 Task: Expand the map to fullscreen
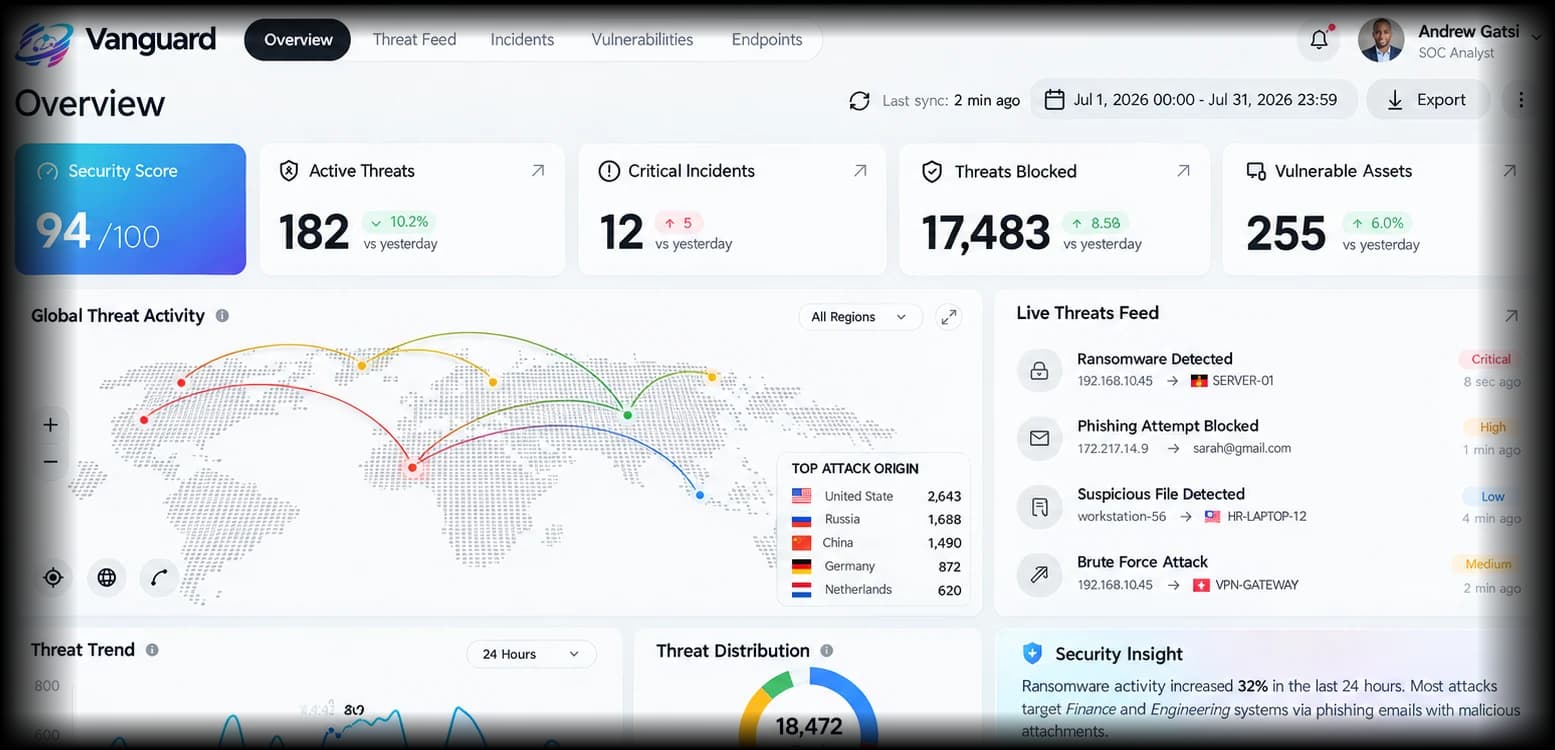[948, 317]
